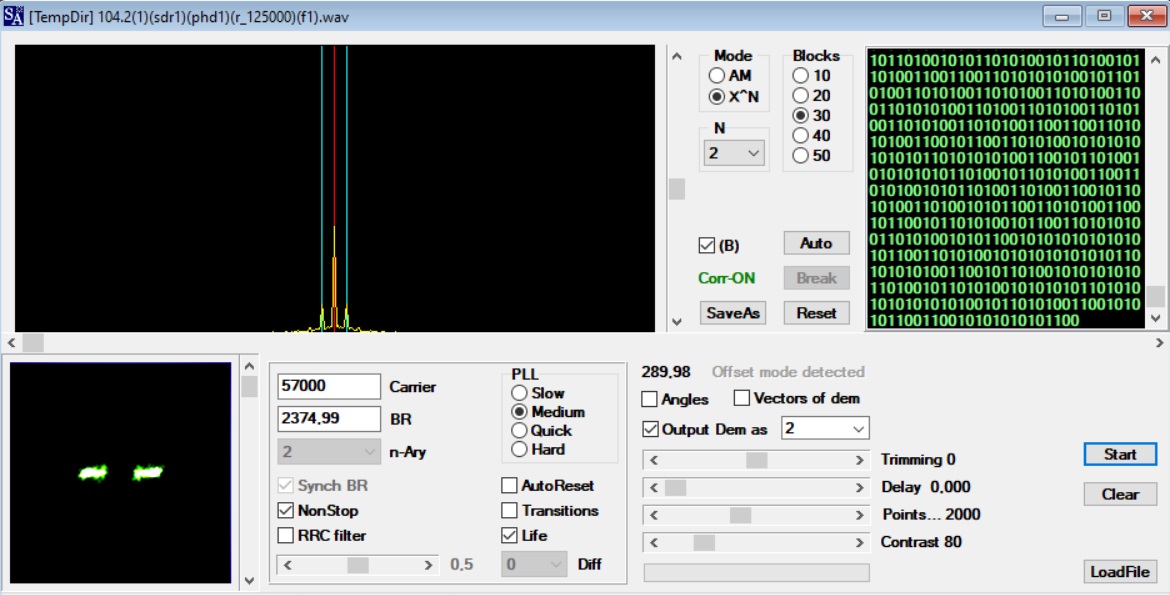This screenshot has width=1170, height=595.
Task: Click right arrow of RRC filter slider
Action: [x=428, y=565]
